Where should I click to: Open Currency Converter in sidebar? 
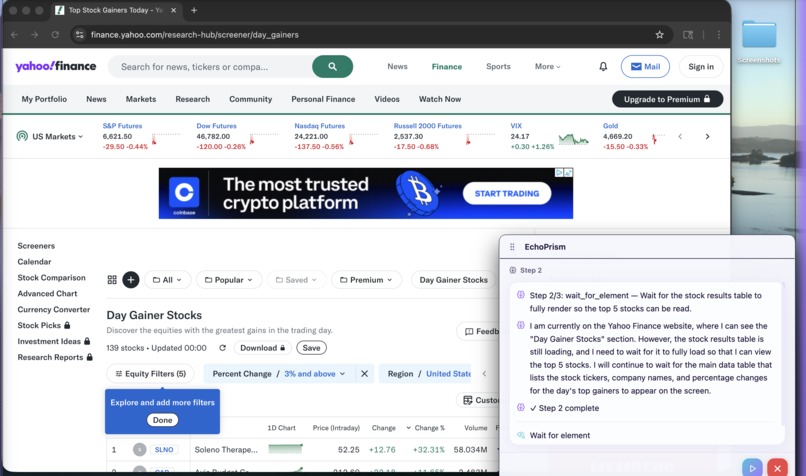coord(53,309)
